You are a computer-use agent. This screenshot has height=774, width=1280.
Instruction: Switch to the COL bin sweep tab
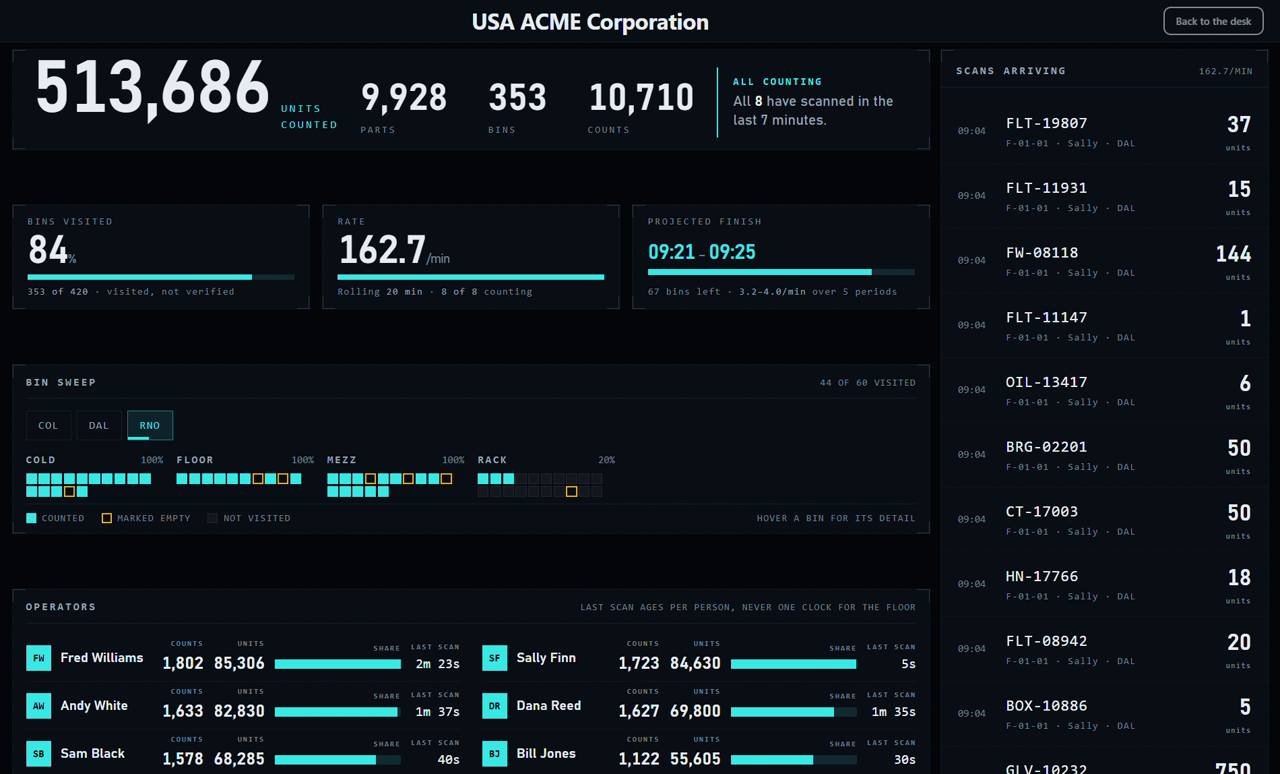click(48, 425)
